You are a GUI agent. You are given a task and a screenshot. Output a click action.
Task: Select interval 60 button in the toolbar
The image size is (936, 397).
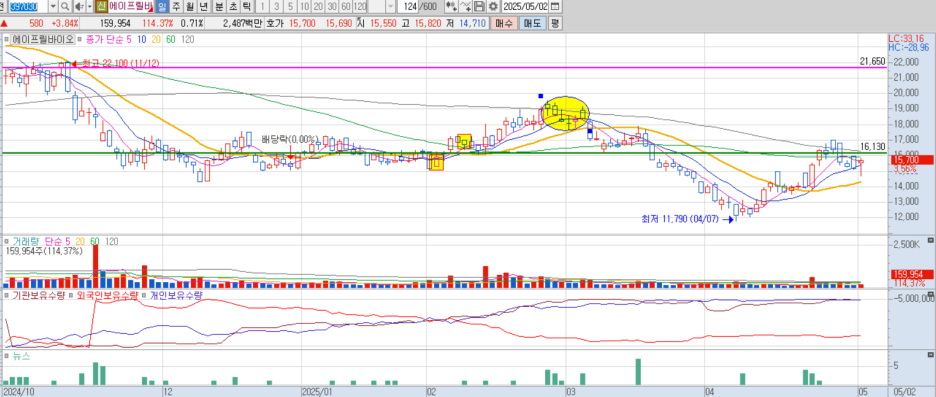[x=346, y=7]
